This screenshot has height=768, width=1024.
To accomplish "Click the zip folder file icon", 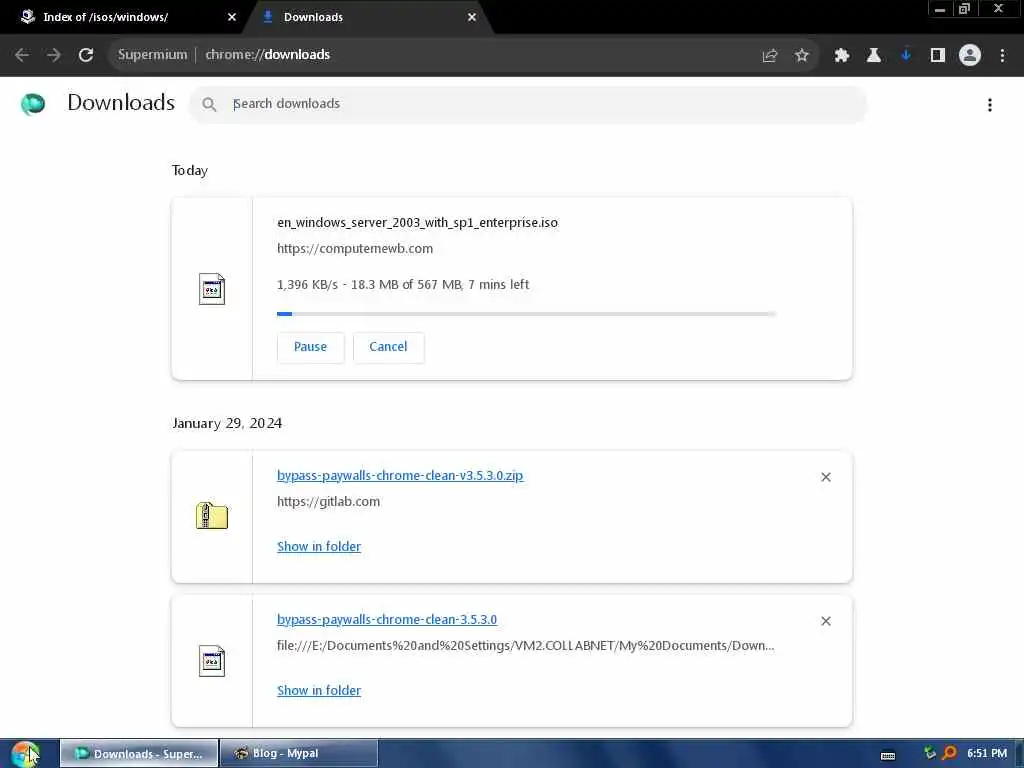I will pos(212,516).
